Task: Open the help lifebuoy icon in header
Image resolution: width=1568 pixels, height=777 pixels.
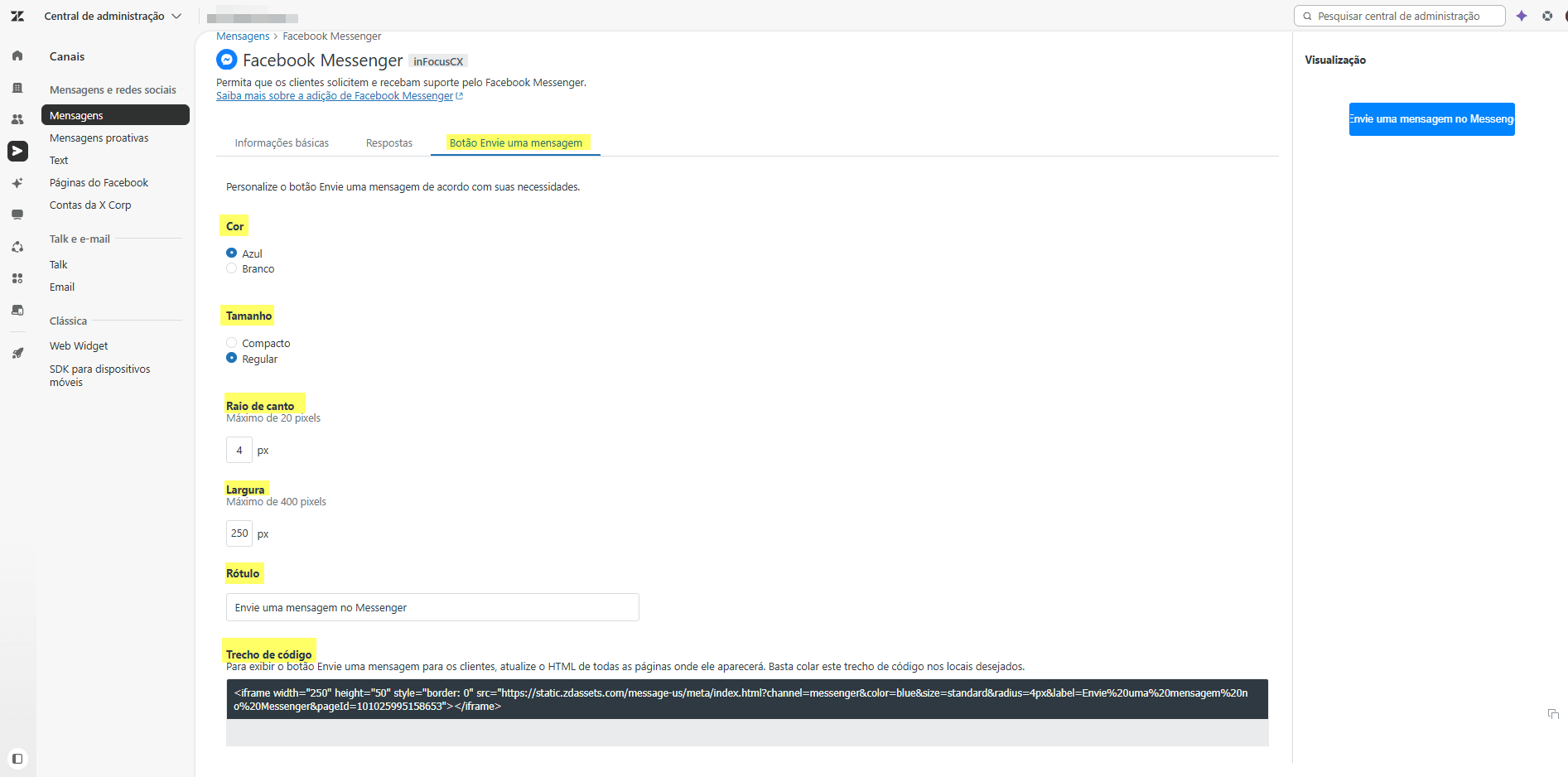Action: tap(1547, 16)
